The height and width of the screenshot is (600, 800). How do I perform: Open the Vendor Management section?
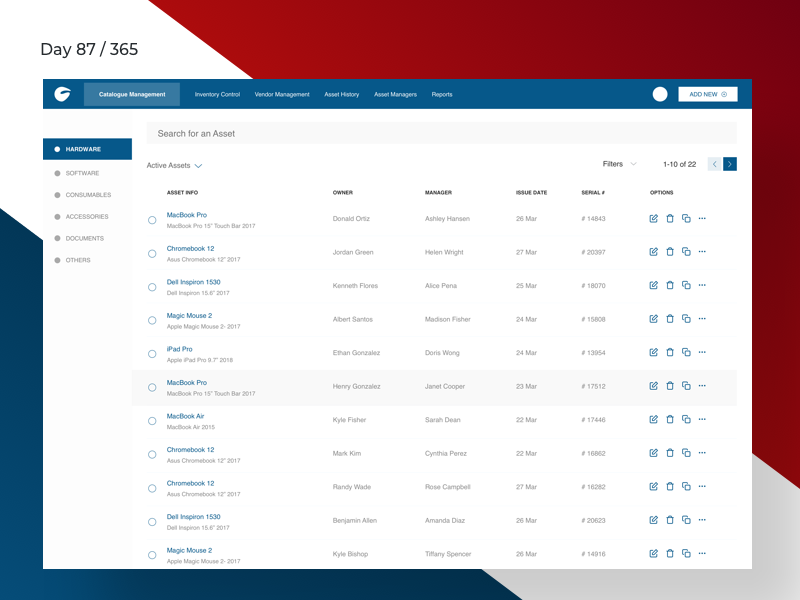point(282,94)
